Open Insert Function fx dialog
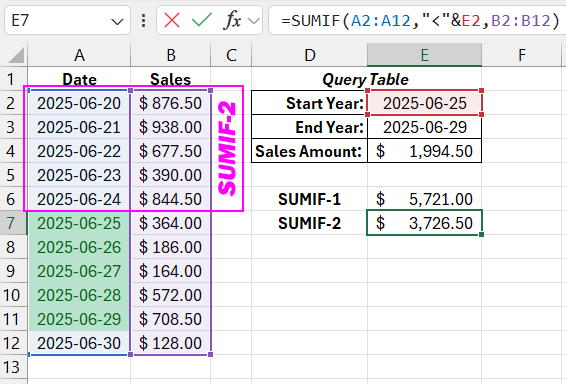Screen dimensions: 566x384 tap(232, 20)
